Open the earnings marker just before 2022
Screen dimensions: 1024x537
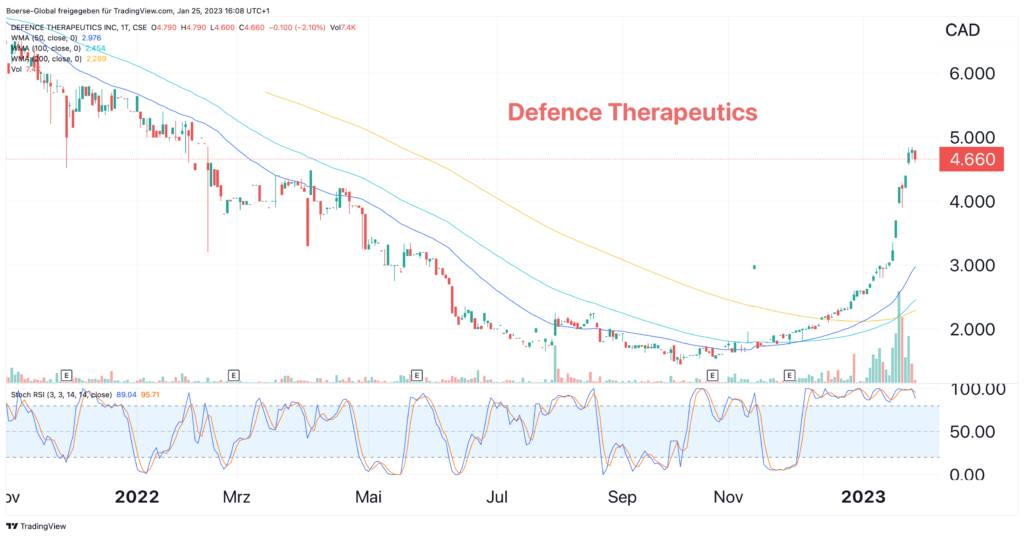coord(66,375)
